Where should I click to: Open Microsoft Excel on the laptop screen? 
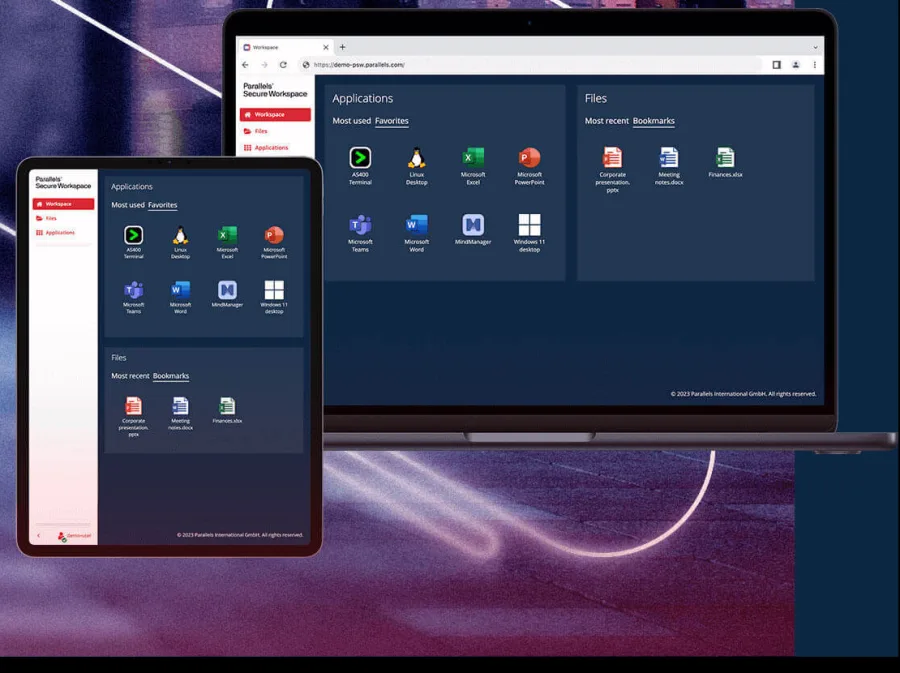pyautogui.click(x=473, y=166)
